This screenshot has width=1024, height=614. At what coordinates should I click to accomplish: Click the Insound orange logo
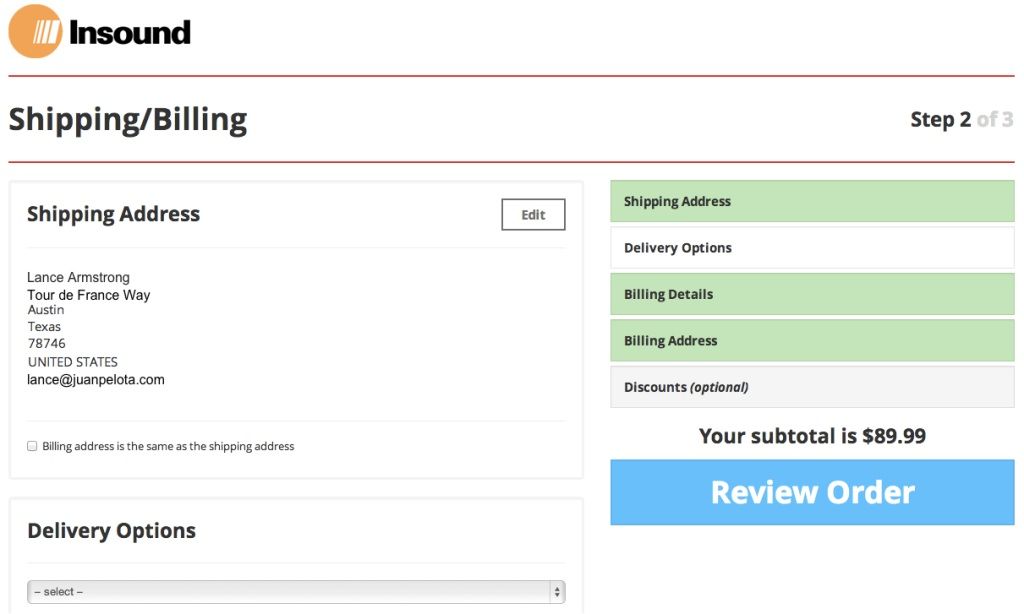(x=35, y=31)
